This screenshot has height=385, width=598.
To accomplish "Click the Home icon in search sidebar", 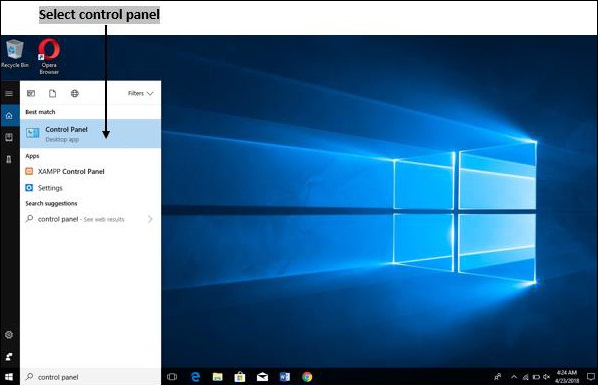I will click(x=9, y=116).
